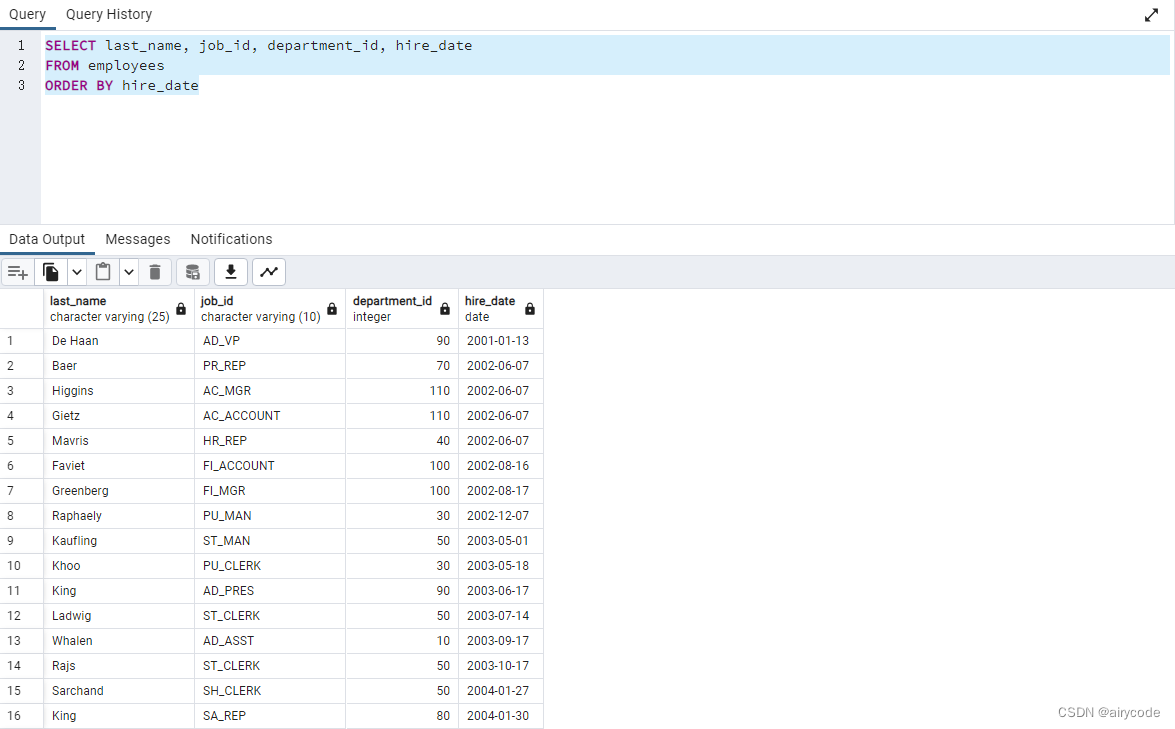Click the 'PR_REP' job cell
1175x729 pixels.
[x=270, y=366]
